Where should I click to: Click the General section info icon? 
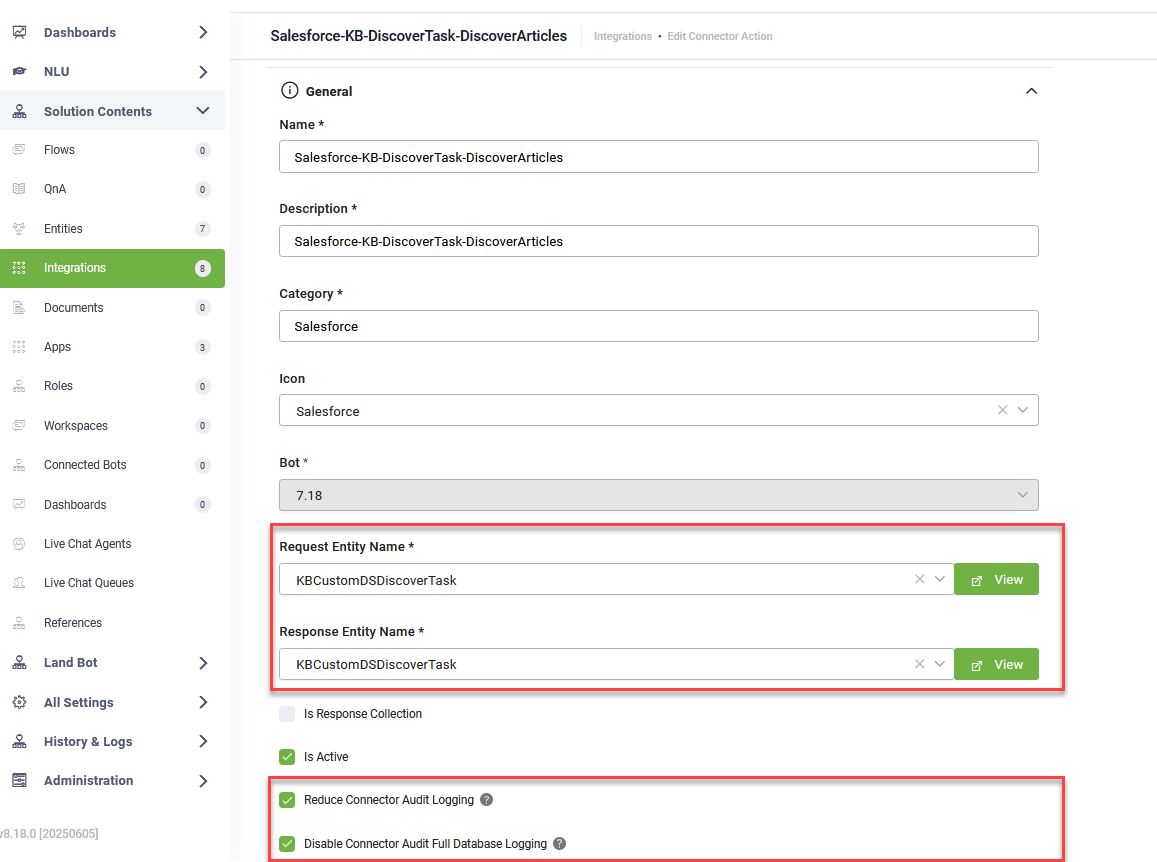coord(290,91)
